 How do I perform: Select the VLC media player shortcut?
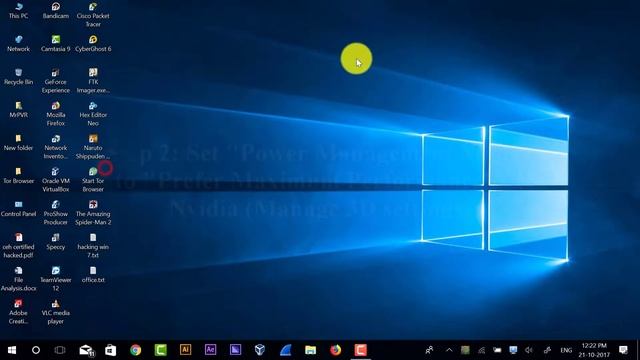coord(56,312)
